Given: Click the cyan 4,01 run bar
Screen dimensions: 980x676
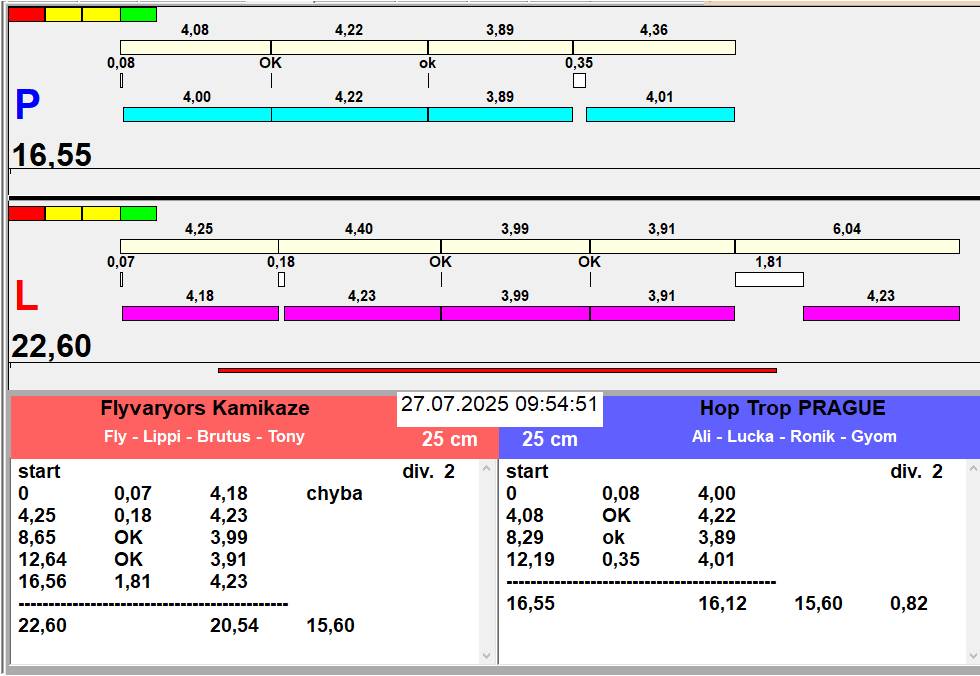Looking at the screenshot, I should (x=660, y=114).
